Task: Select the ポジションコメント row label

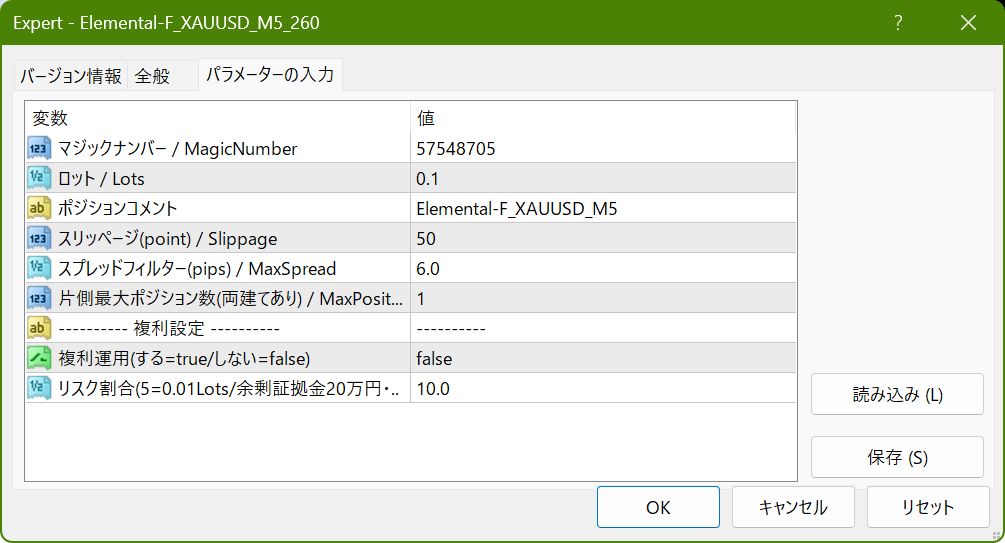Action: (117, 208)
